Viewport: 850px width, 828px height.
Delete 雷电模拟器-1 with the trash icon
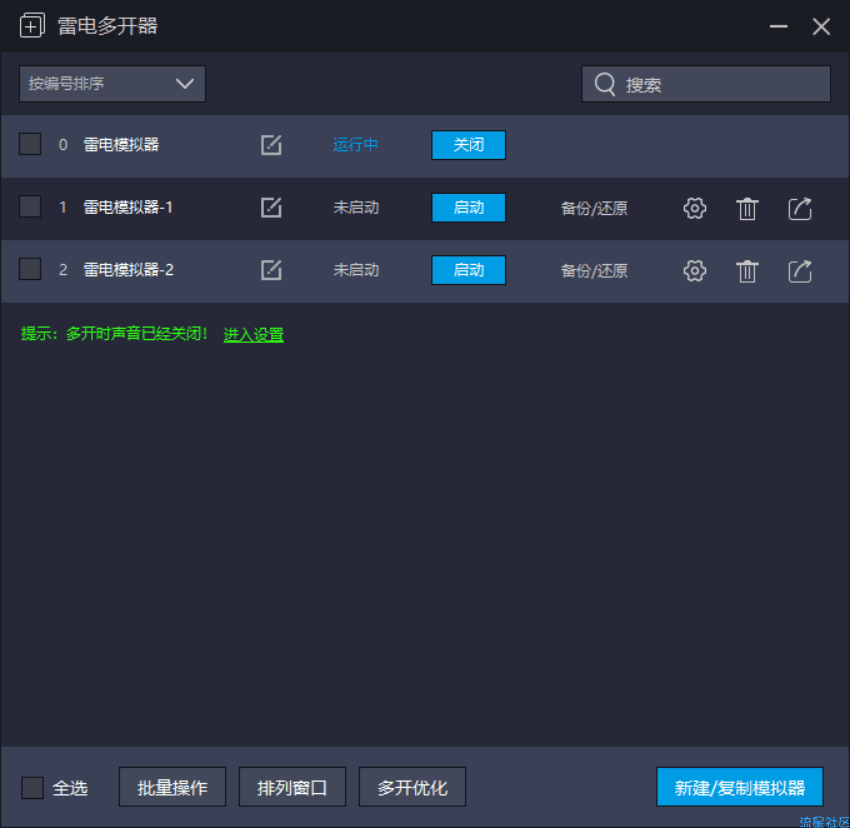click(x=747, y=209)
